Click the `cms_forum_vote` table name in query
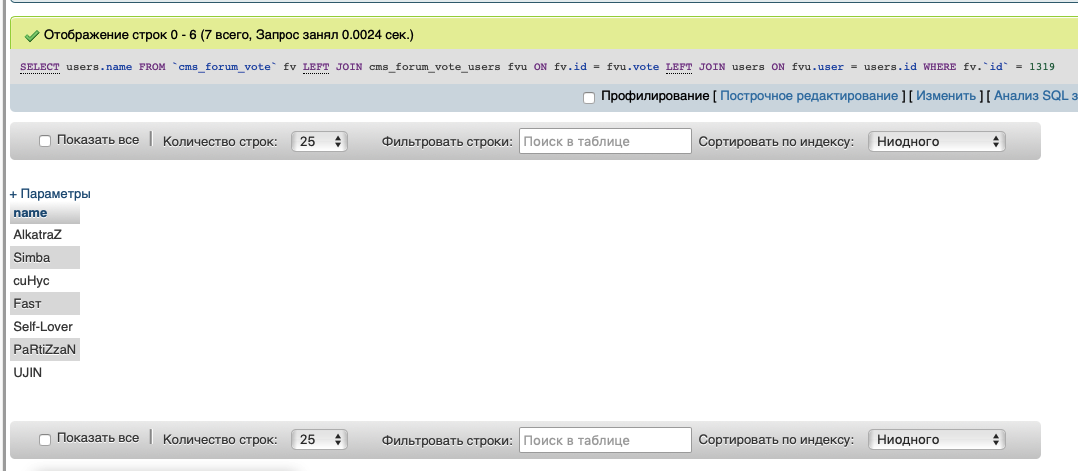The height and width of the screenshot is (471, 1078). point(225,67)
